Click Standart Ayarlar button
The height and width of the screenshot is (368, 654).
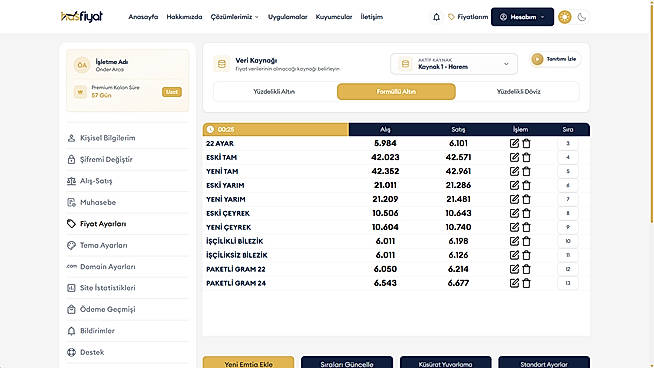[x=544, y=362]
